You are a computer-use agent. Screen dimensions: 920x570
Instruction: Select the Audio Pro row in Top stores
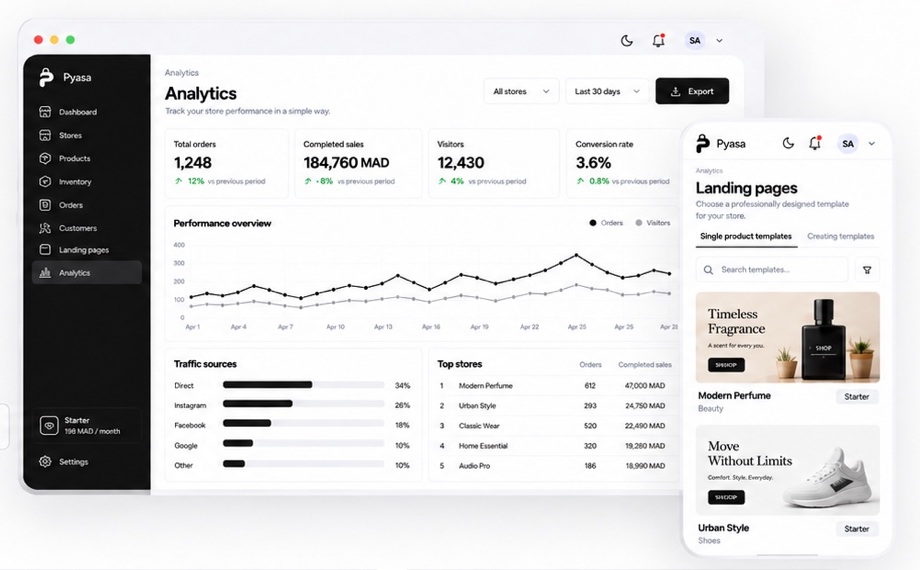click(x=554, y=466)
